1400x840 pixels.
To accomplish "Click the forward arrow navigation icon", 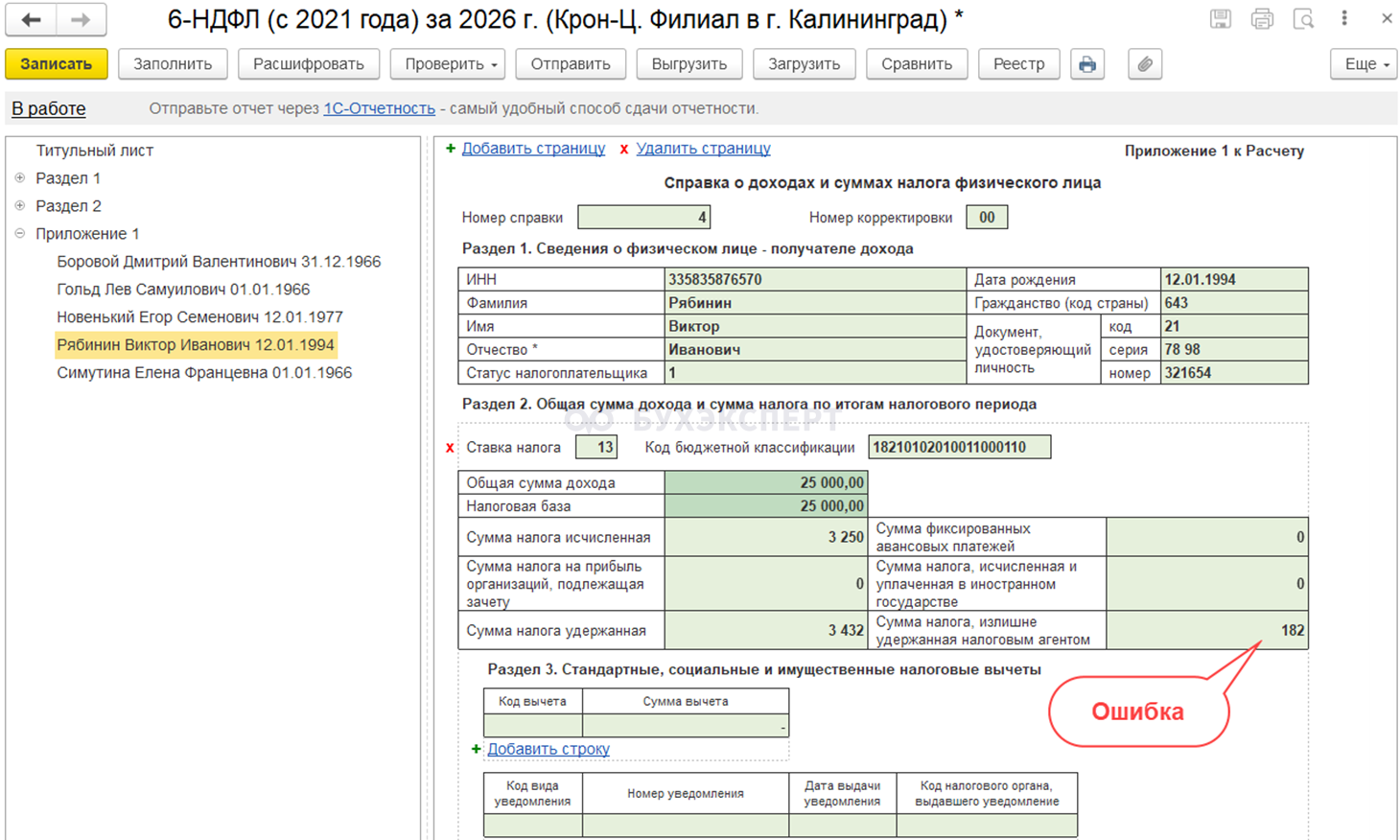I will [x=82, y=19].
